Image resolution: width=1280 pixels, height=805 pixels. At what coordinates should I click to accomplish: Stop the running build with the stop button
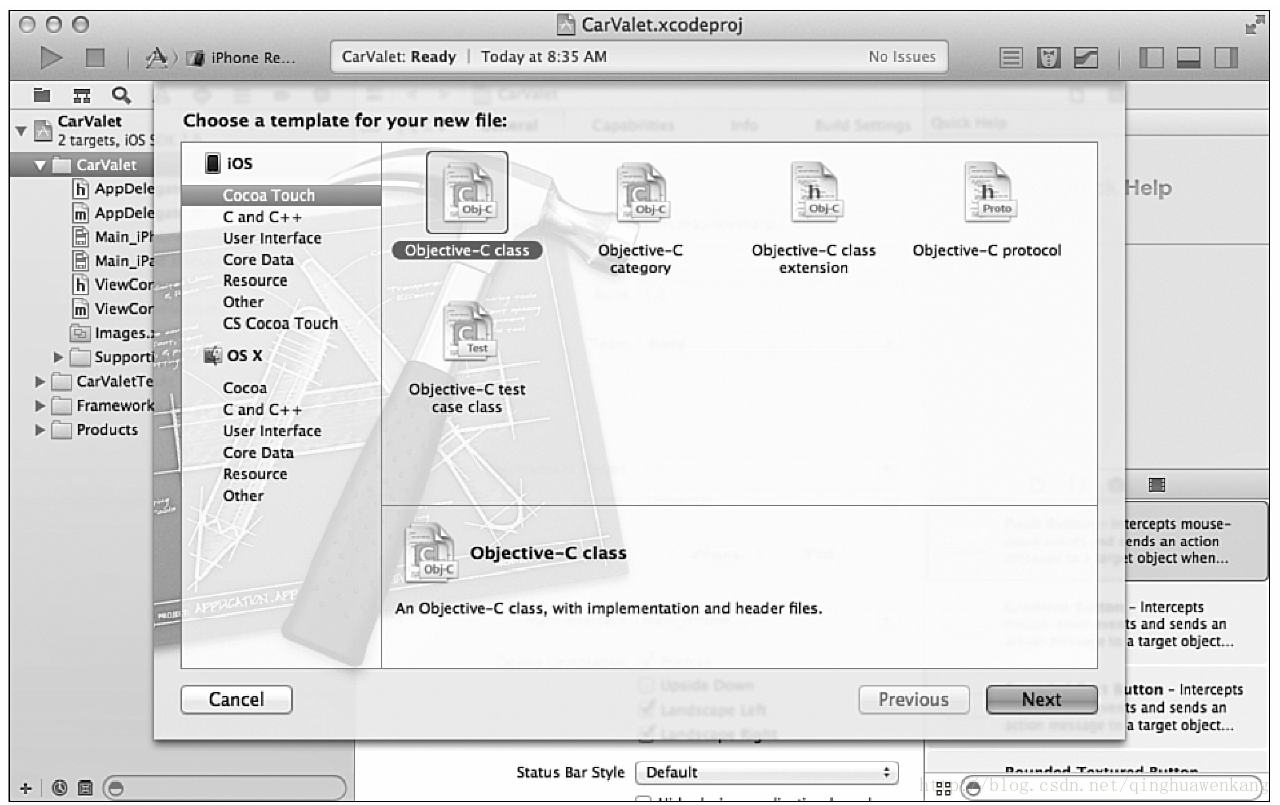(95, 58)
